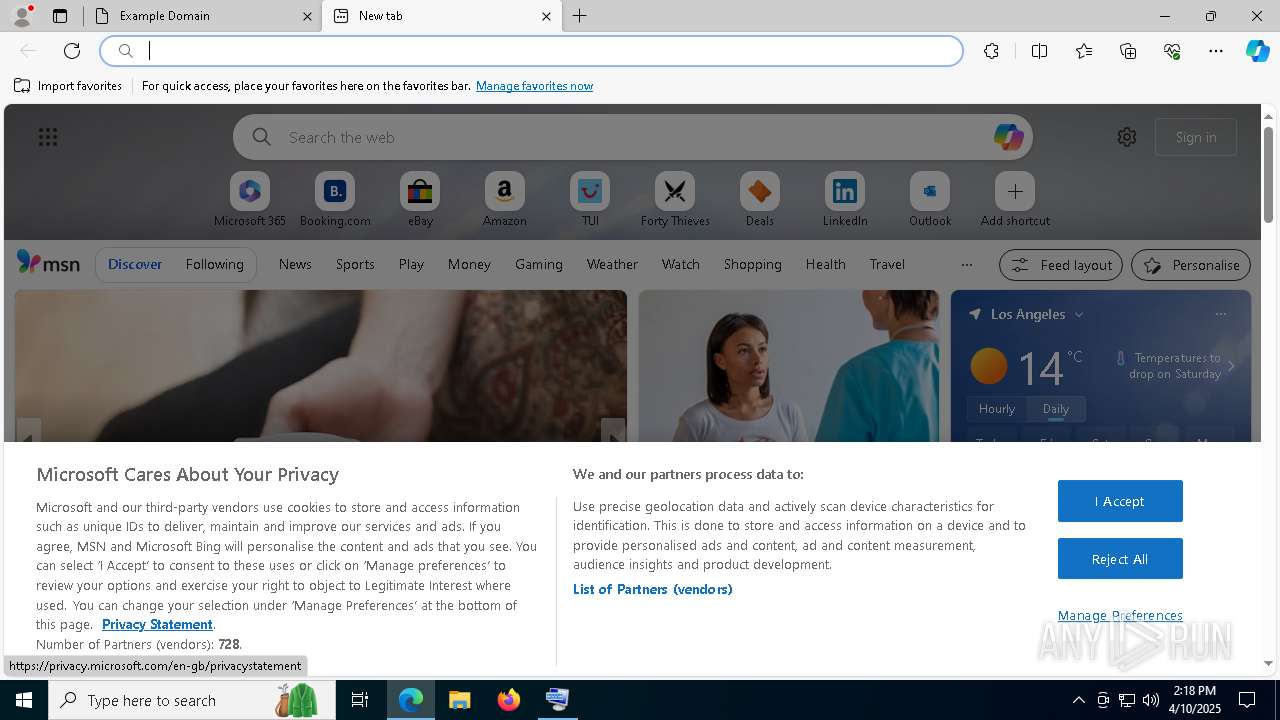Open Copilot sidebar icon
This screenshot has width=1280, height=720.
[1257, 51]
